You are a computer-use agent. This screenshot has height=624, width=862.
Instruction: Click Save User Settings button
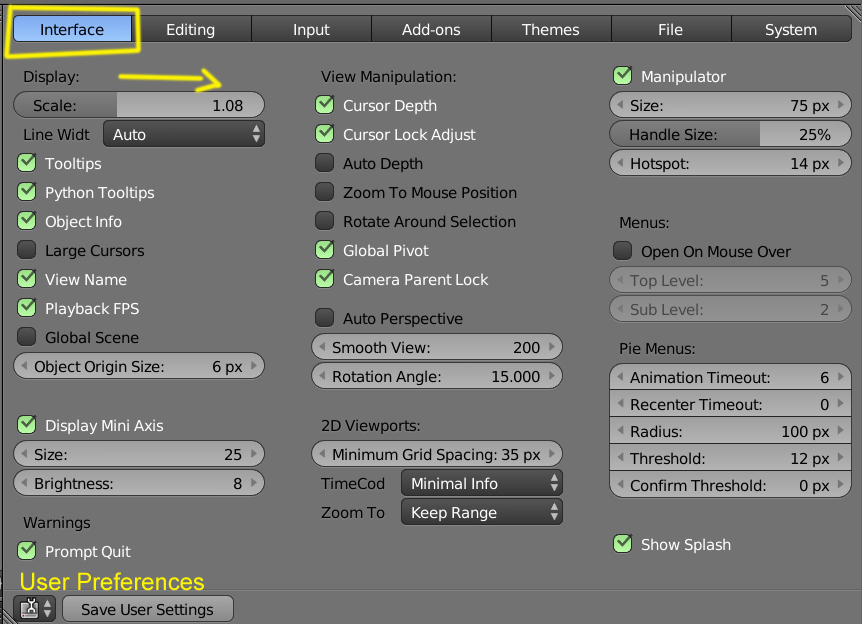click(x=147, y=609)
